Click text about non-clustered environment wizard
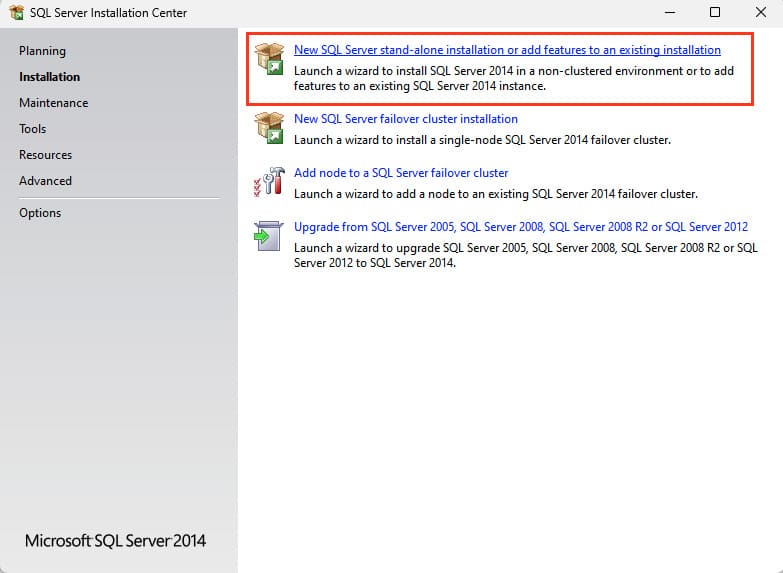Viewport: 783px width, 573px height. tap(514, 78)
